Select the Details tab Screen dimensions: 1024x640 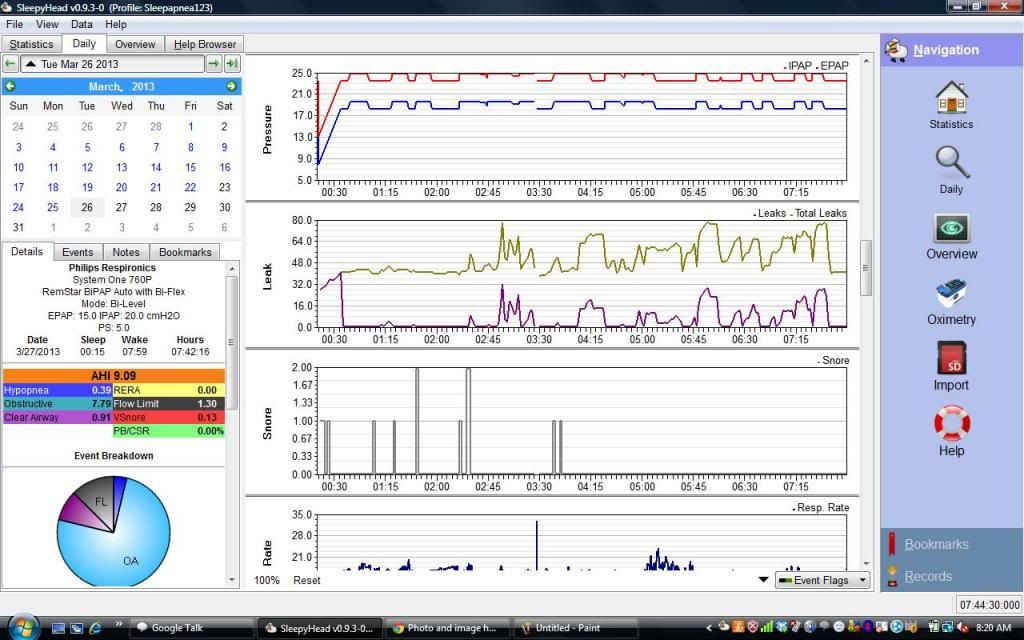coord(27,251)
